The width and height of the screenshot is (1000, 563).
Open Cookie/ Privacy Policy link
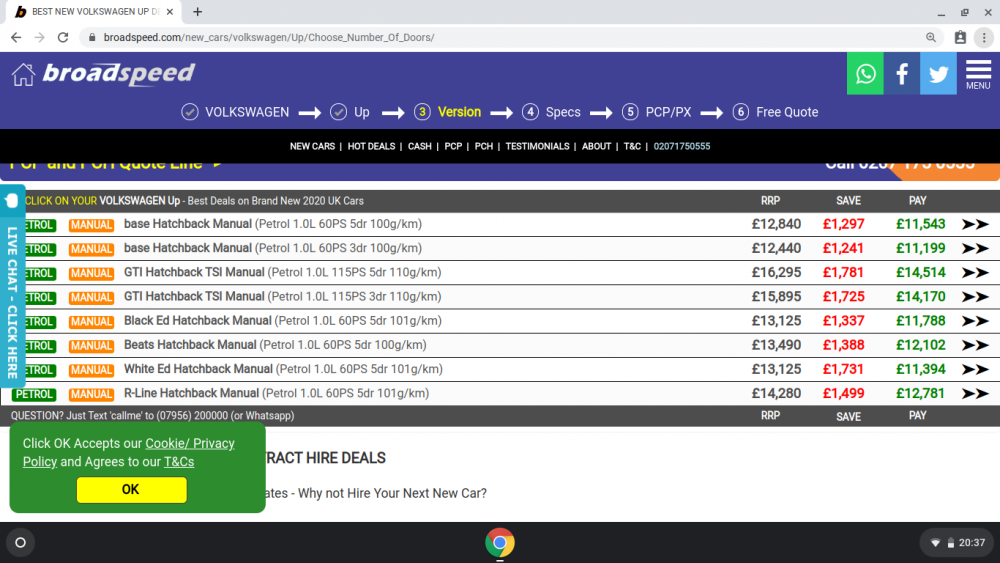tap(129, 452)
